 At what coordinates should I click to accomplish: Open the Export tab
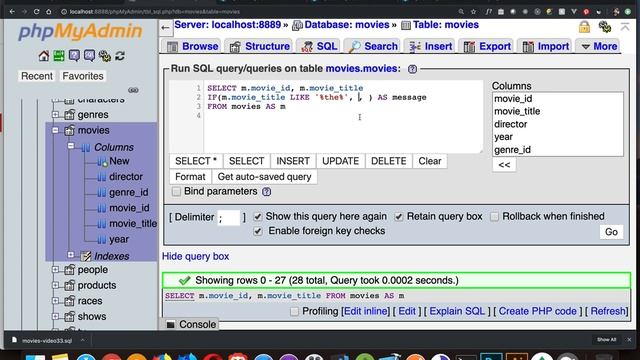486,47
